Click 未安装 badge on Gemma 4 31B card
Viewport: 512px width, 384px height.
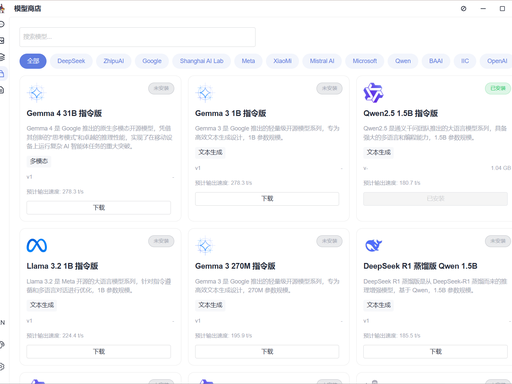click(x=161, y=88)
